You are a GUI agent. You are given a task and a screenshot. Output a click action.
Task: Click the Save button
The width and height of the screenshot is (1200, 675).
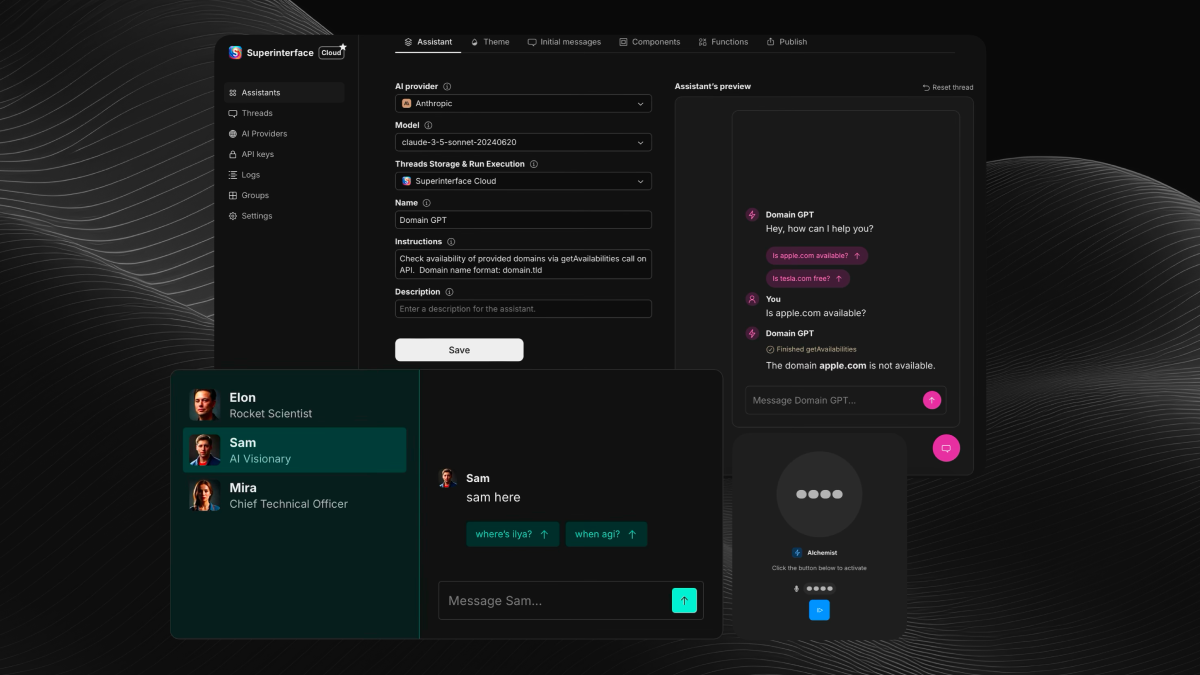click(459, 350)
